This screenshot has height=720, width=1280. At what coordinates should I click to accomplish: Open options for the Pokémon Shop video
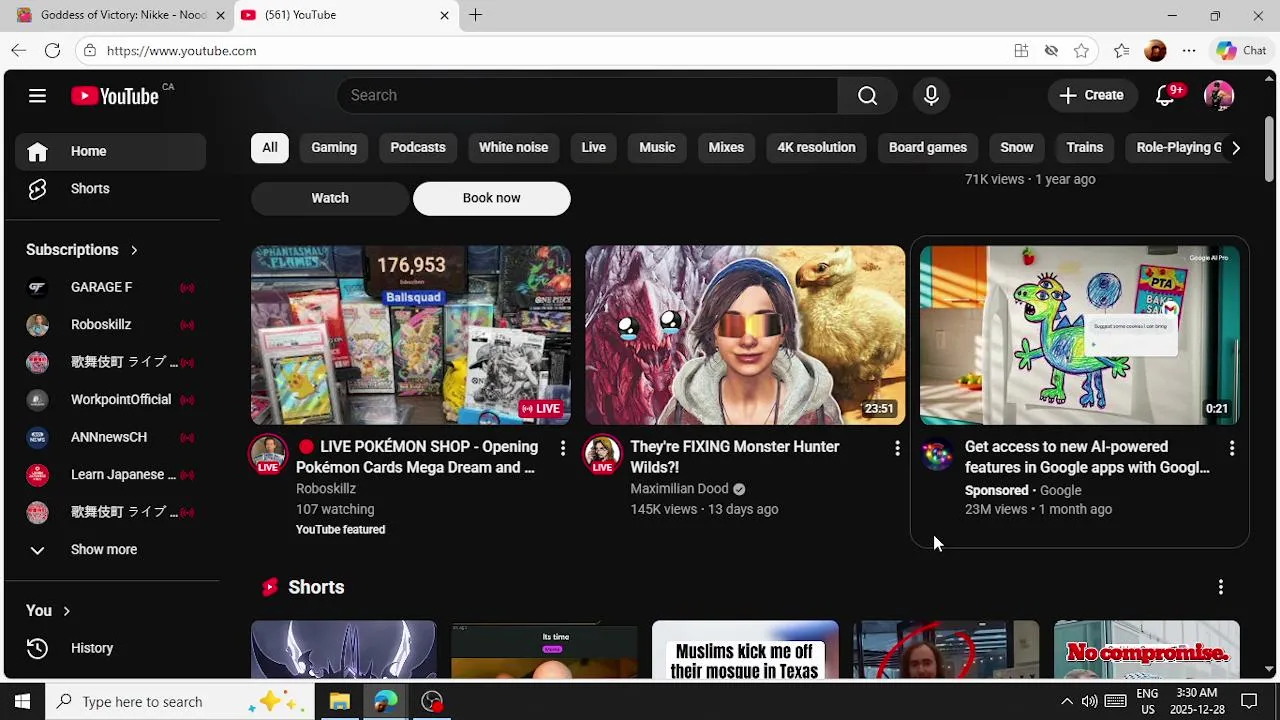563,449
